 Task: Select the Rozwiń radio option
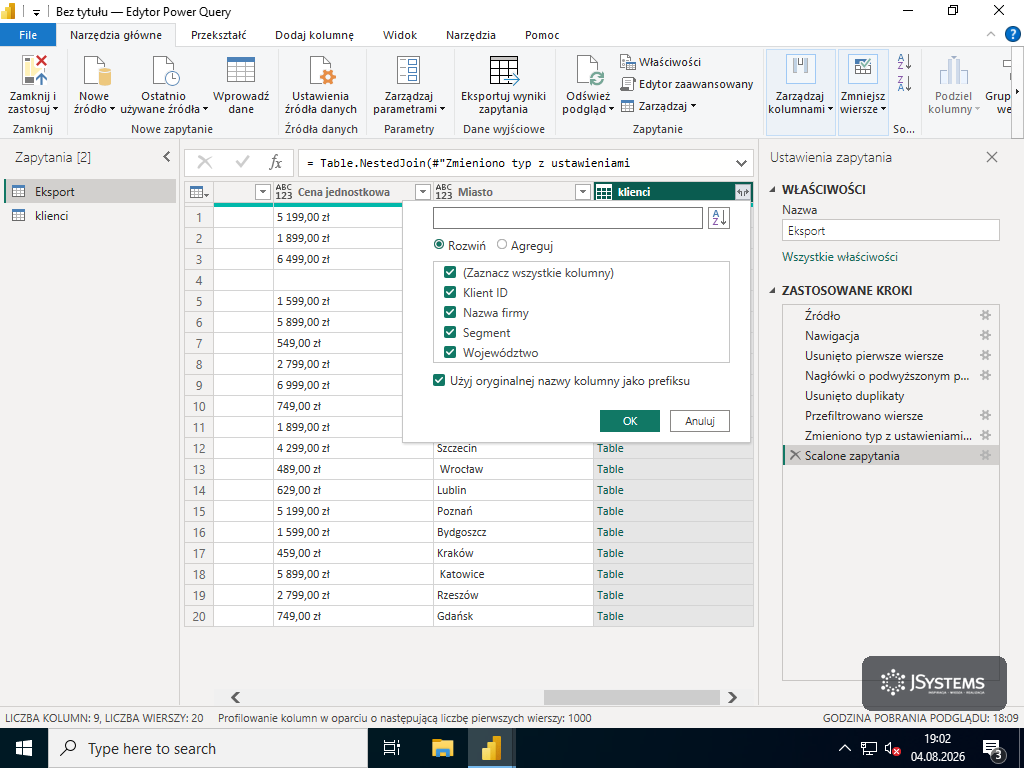pyautogui.click(x=439, y=245)
